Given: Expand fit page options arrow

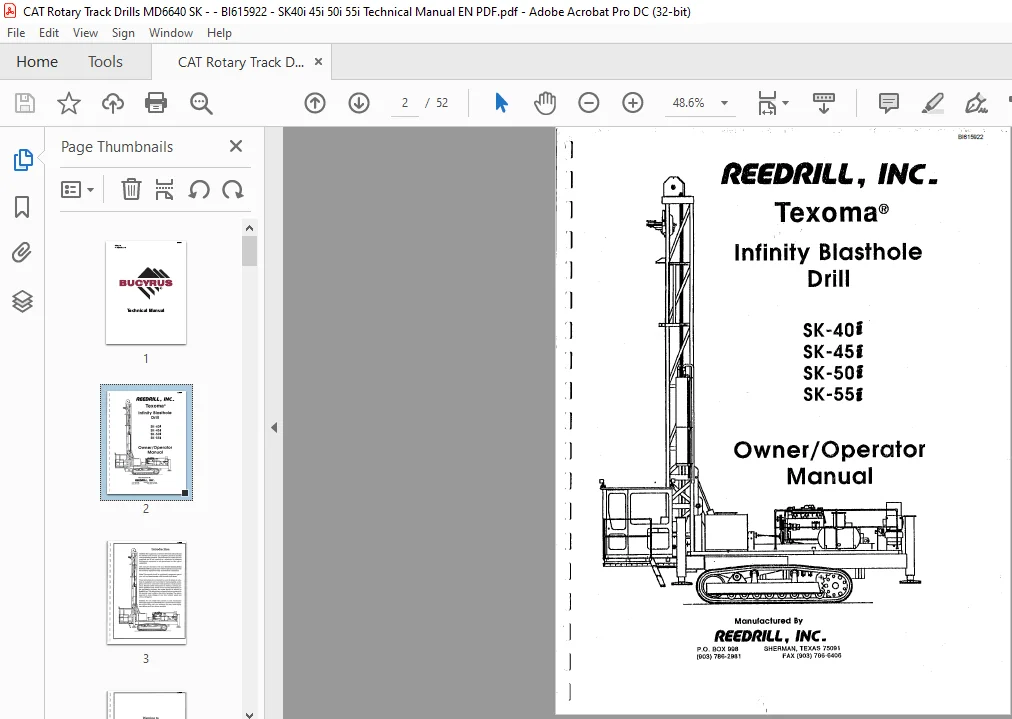Looking at the screenshot, I should (x=785, y=103).
